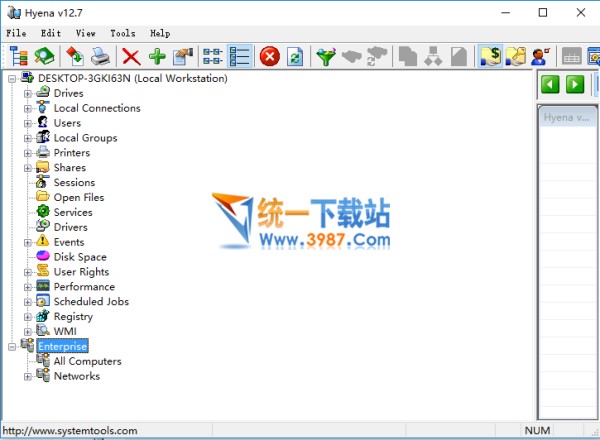Screen dimensions: 600x440
Task: Click the user account toolbar icon
Action: [x=540, y=57]
